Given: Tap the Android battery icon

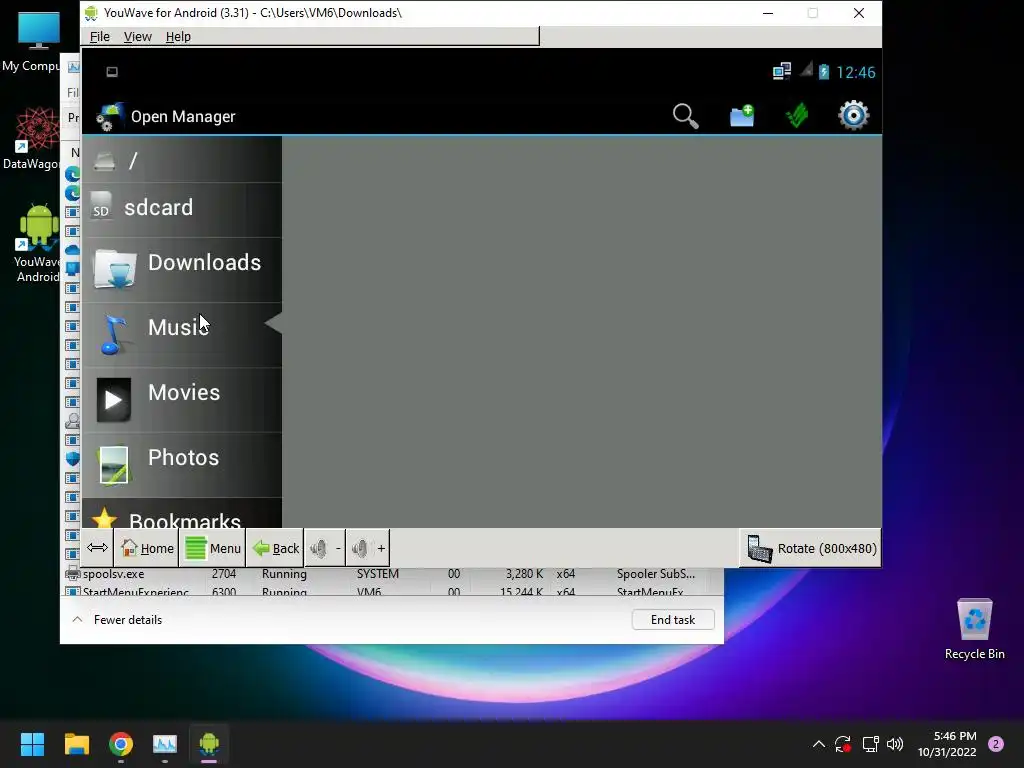Looking at the screenshot, I should click(824, 71).
